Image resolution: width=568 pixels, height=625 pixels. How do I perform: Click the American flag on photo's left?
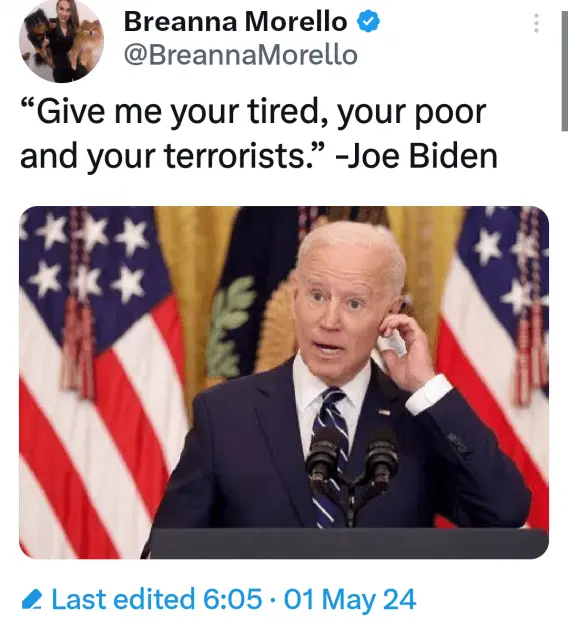pyautogui.click(x=100, y=382)
